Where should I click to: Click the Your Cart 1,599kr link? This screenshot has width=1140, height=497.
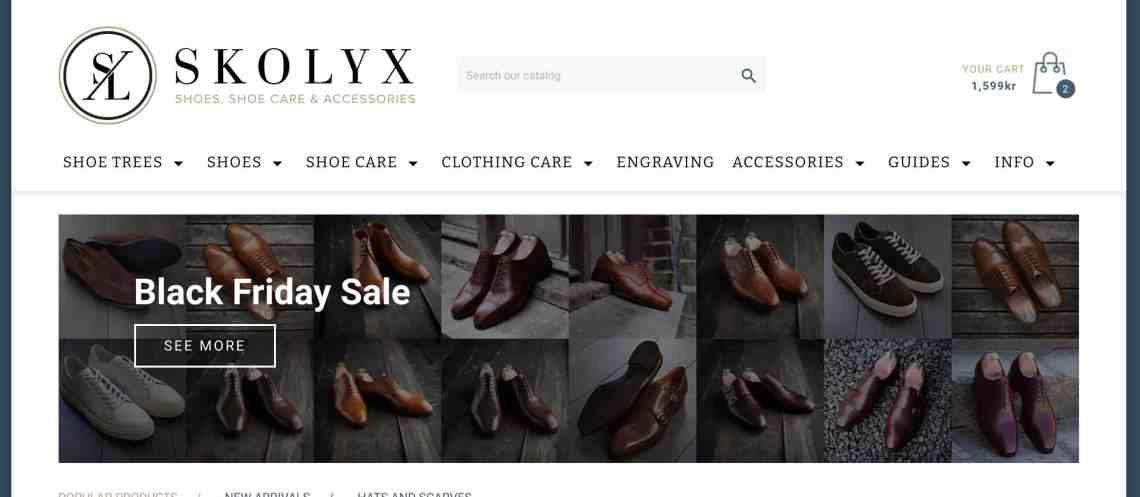click(x=993, y=77)
